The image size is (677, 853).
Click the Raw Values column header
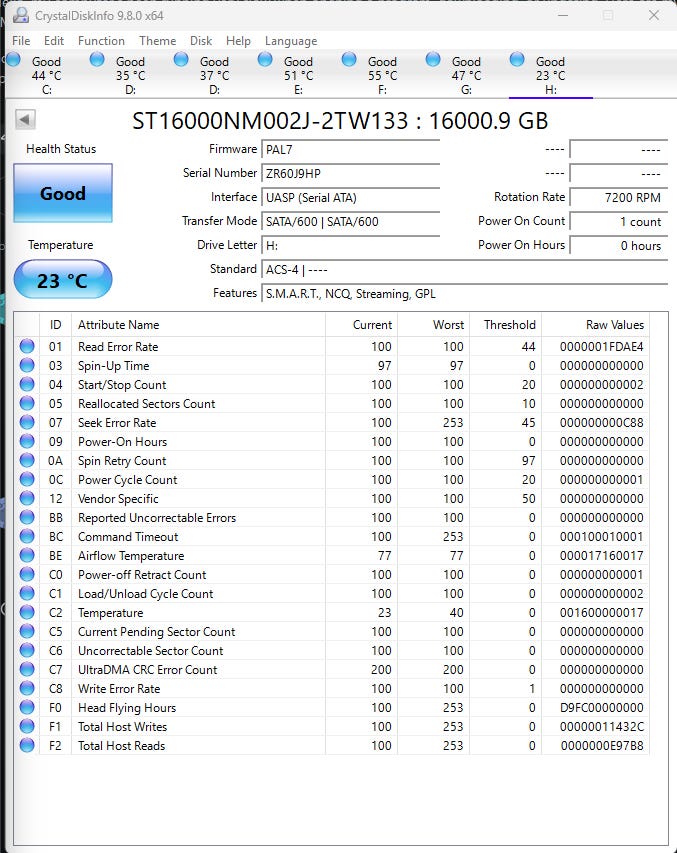(595, 325)
